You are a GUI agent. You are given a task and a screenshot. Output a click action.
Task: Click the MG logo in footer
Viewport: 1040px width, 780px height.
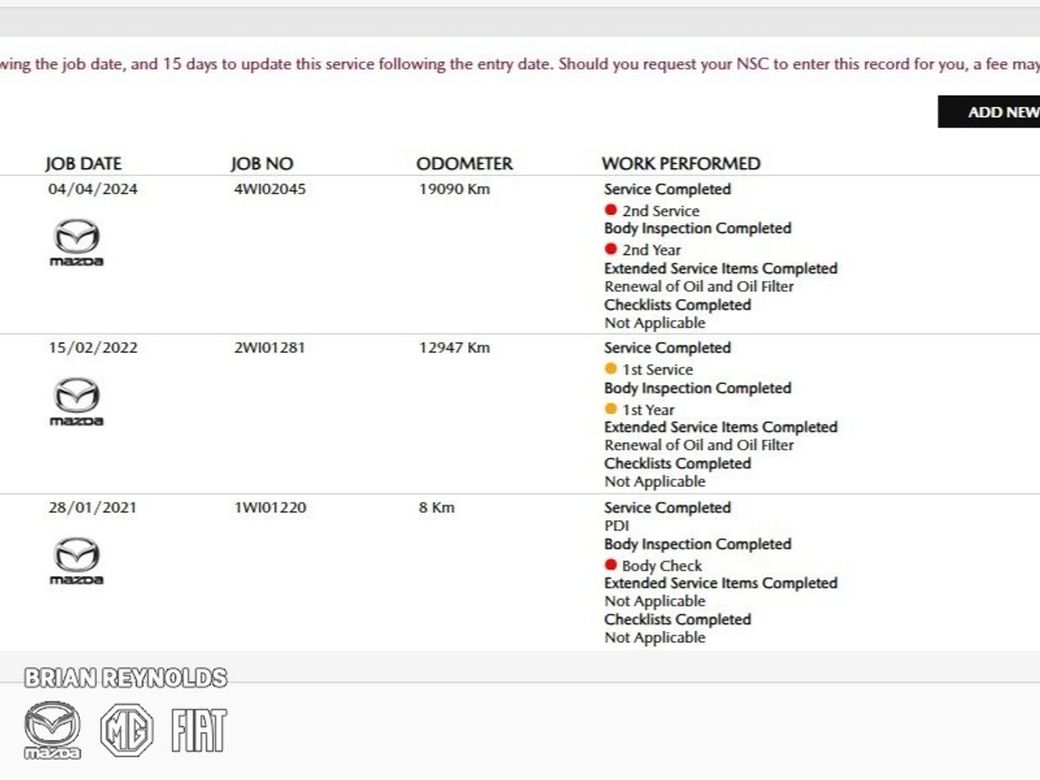pos(126,730)
